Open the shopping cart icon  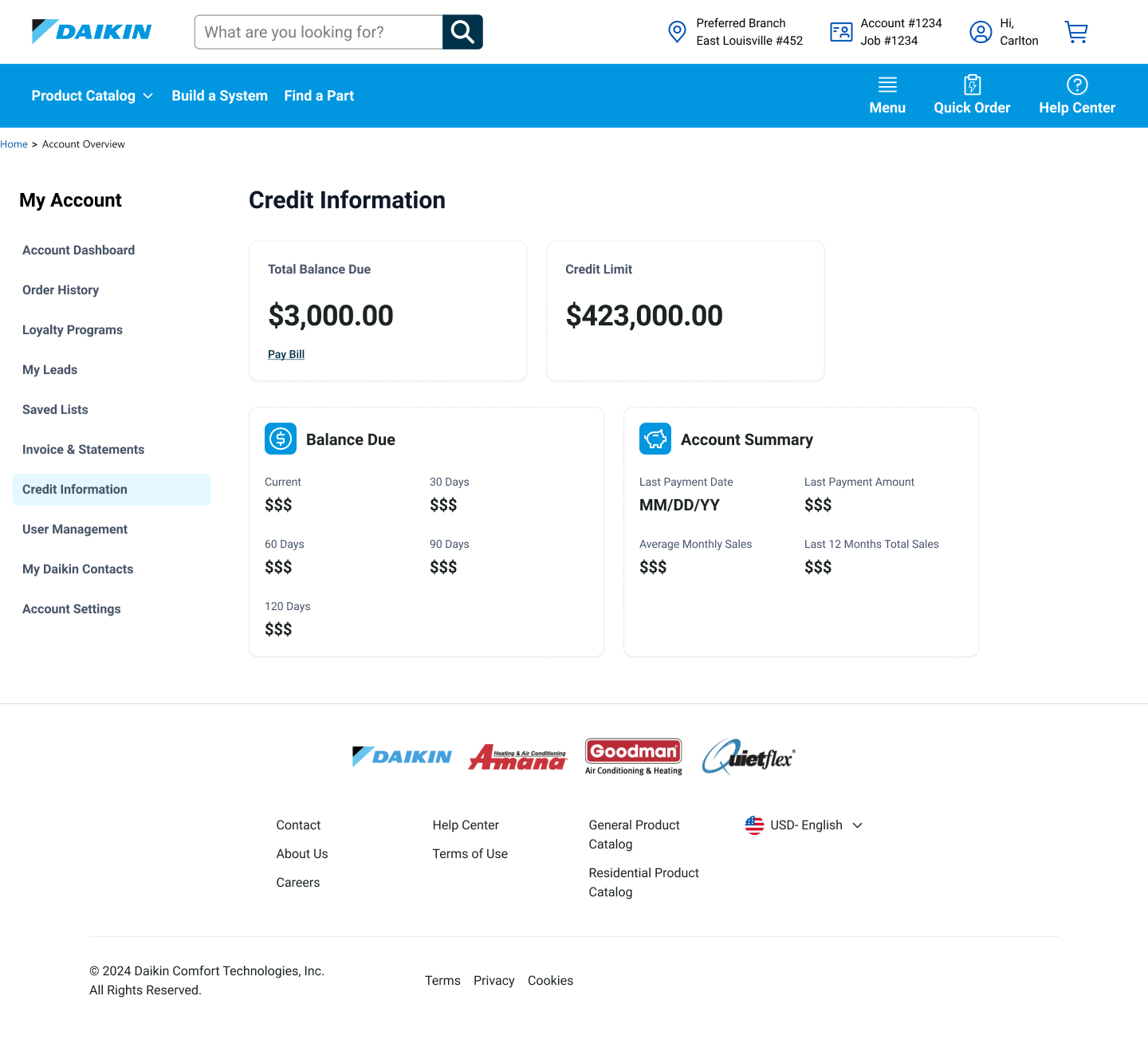pyautogui.click(x=1076, y=32)
